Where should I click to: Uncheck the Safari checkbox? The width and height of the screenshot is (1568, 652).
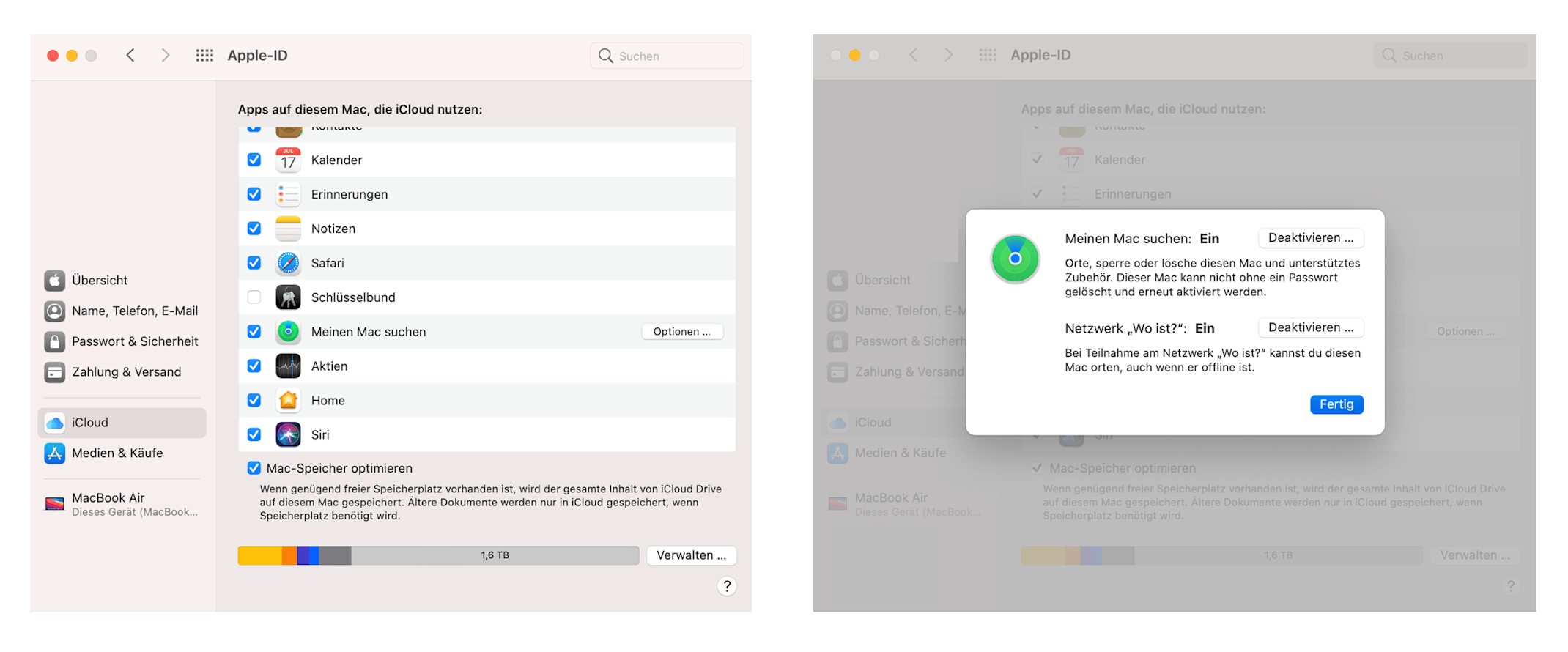[254, 263]
